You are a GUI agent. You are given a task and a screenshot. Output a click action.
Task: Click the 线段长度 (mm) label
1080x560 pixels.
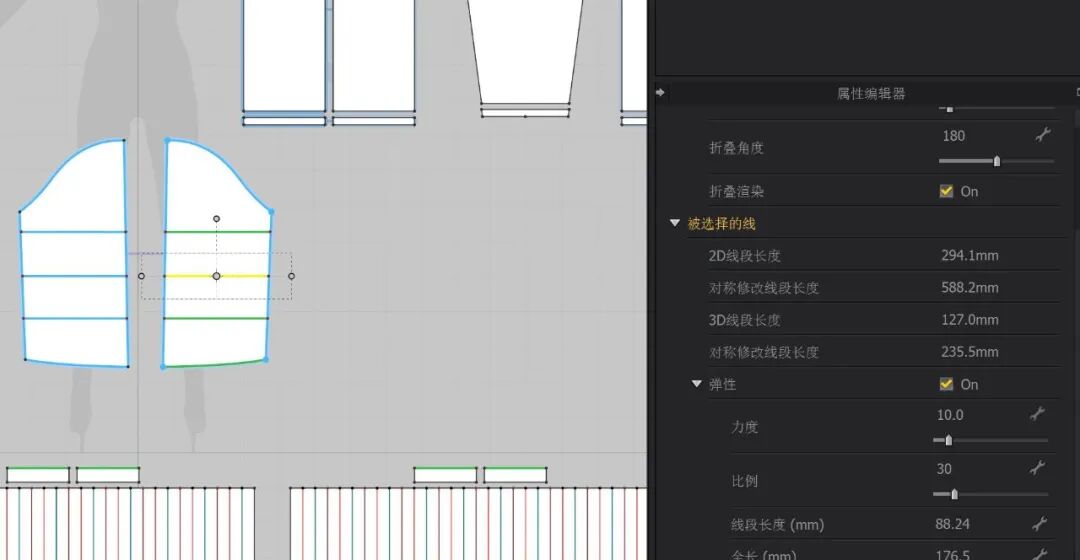pyautogui.click(x=778, y=525)
